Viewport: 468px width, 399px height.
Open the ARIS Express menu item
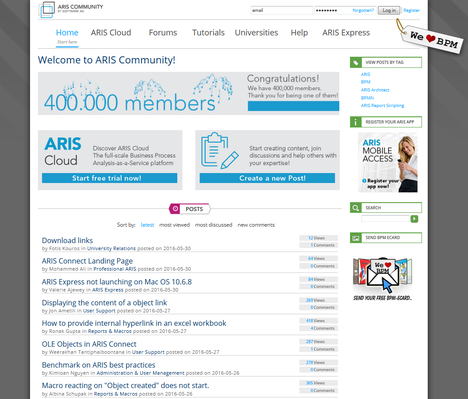[346, 33]
